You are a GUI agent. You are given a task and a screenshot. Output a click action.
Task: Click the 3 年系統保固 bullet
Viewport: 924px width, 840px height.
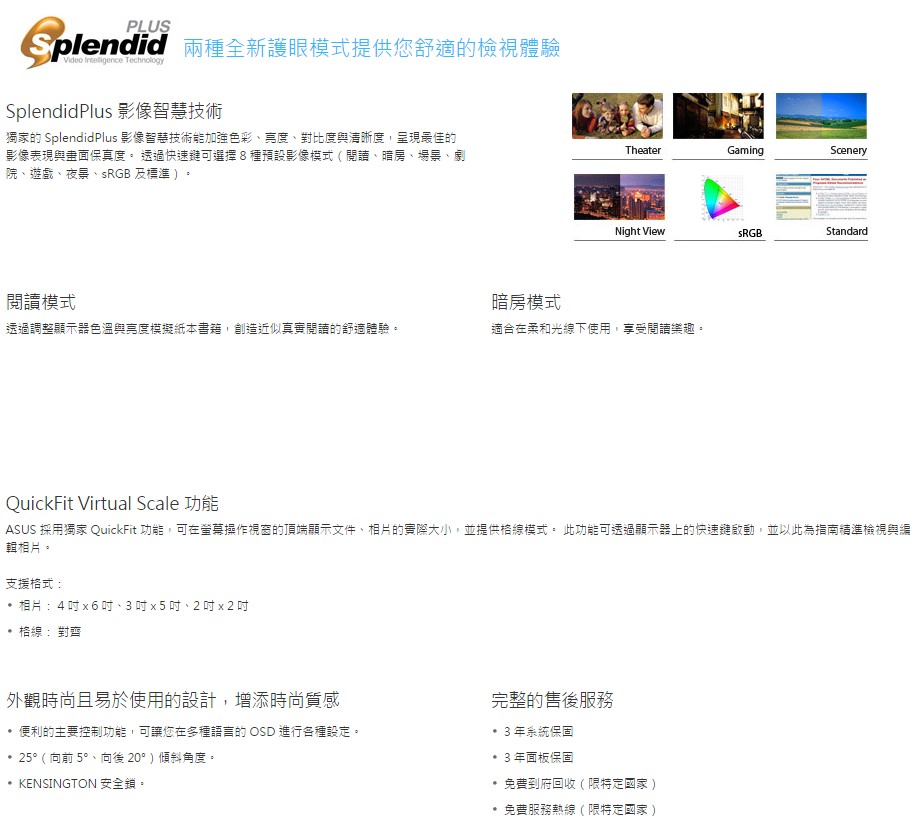(538, 732)
